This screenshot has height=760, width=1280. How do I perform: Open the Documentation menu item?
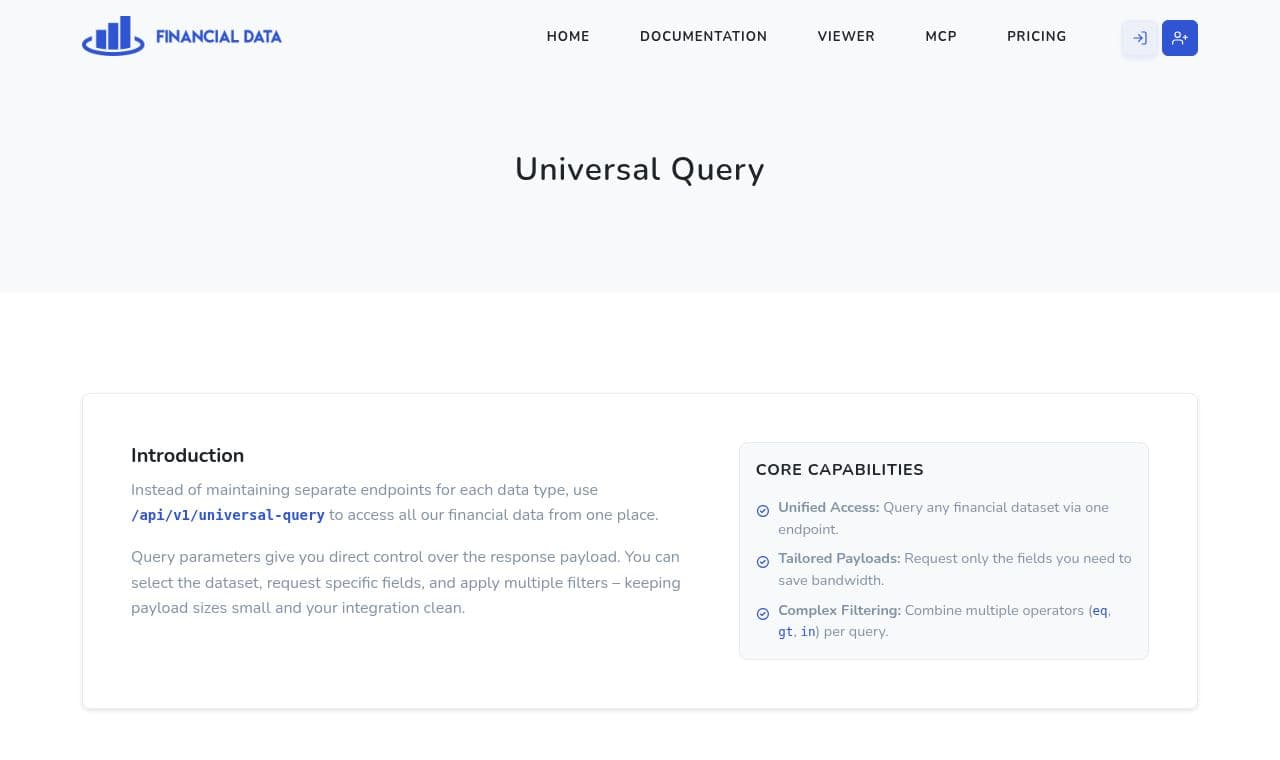pyautogui.click(x=704, y=36)
